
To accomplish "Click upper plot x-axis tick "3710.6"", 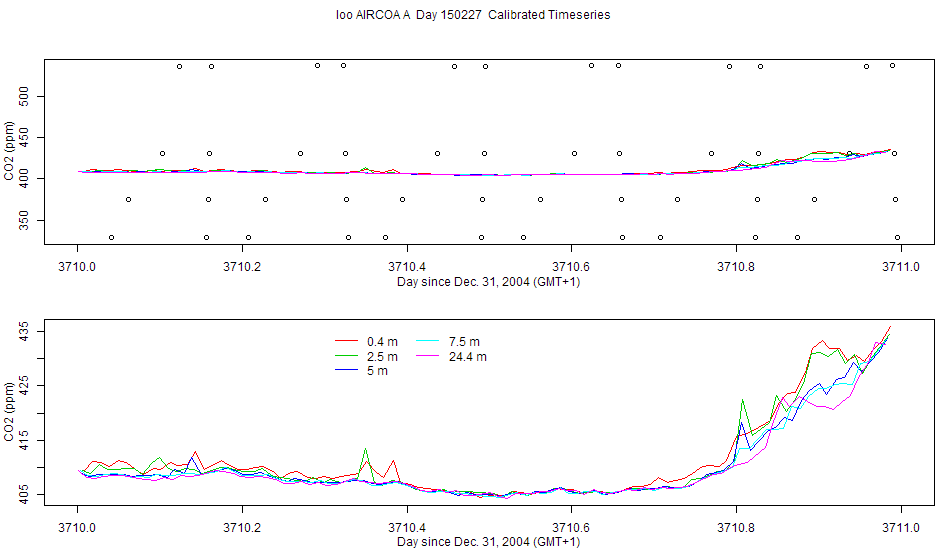I will pyautogui.click(x=571, y=267).
